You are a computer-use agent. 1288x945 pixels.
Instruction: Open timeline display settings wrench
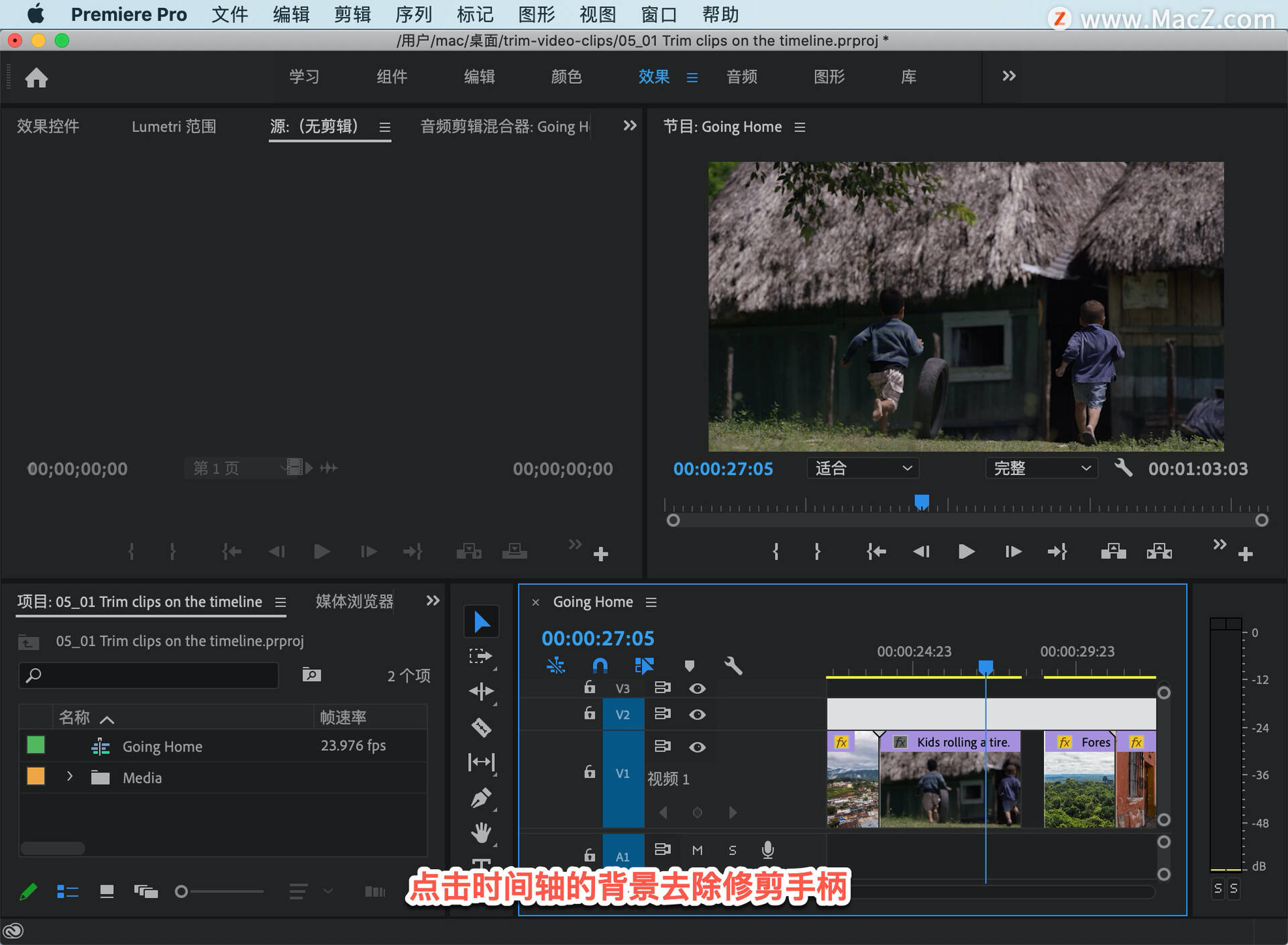(733, 665)
